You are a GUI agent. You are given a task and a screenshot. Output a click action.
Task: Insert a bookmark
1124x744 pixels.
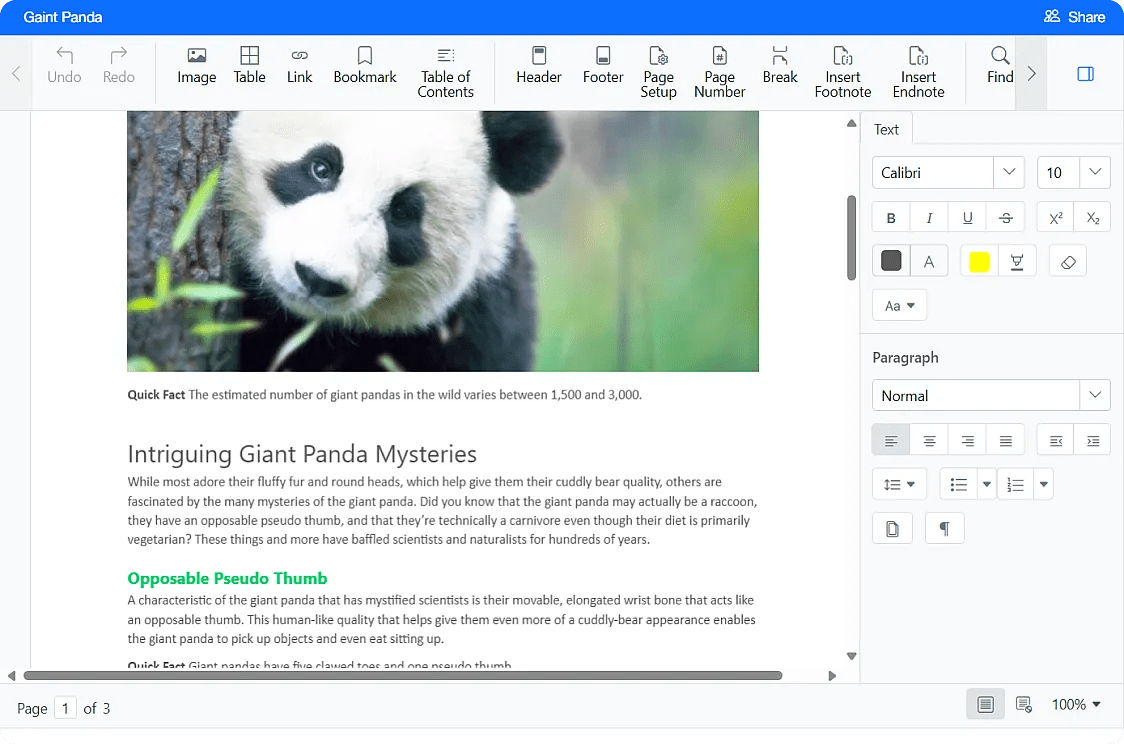(365, 70)
